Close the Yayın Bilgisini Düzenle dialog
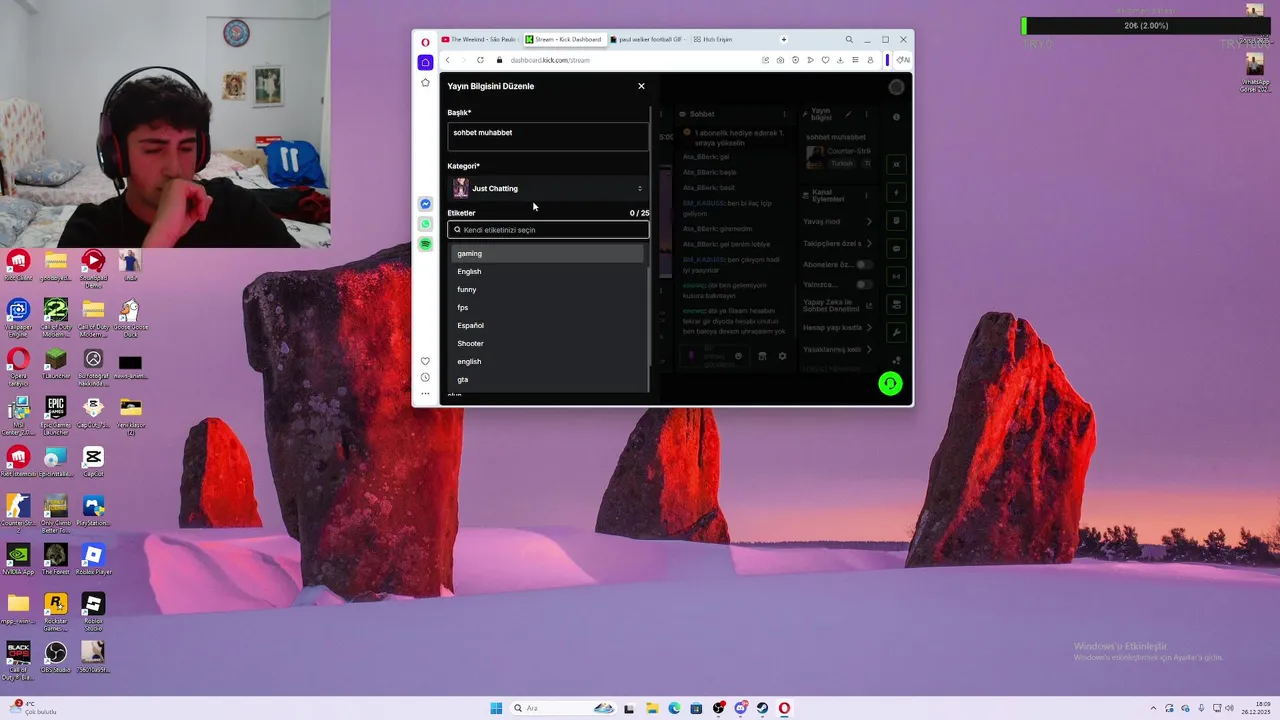 click(x=641, y=86)
